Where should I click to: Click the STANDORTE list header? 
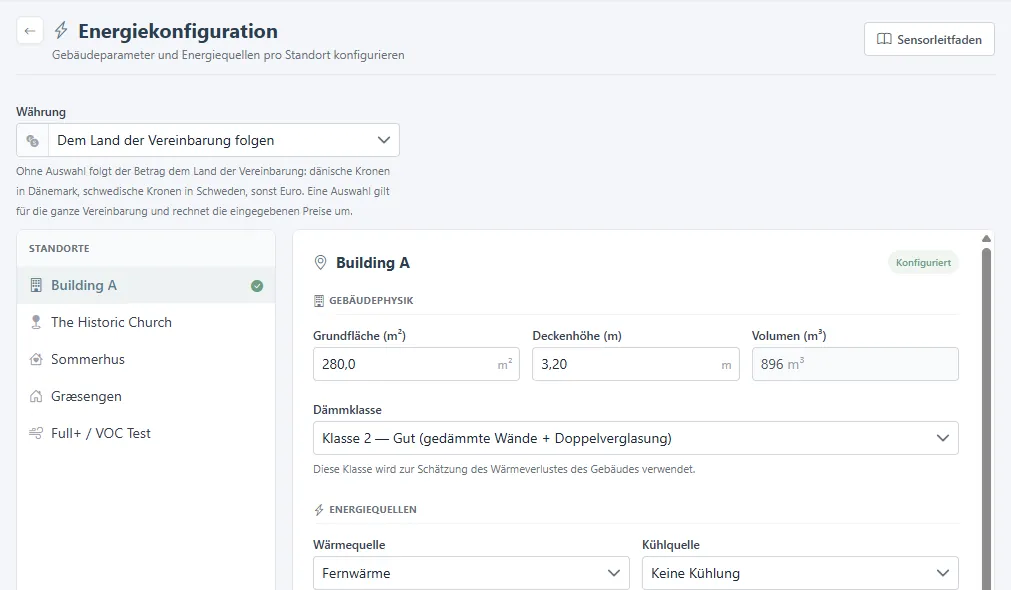click(59, 248)
